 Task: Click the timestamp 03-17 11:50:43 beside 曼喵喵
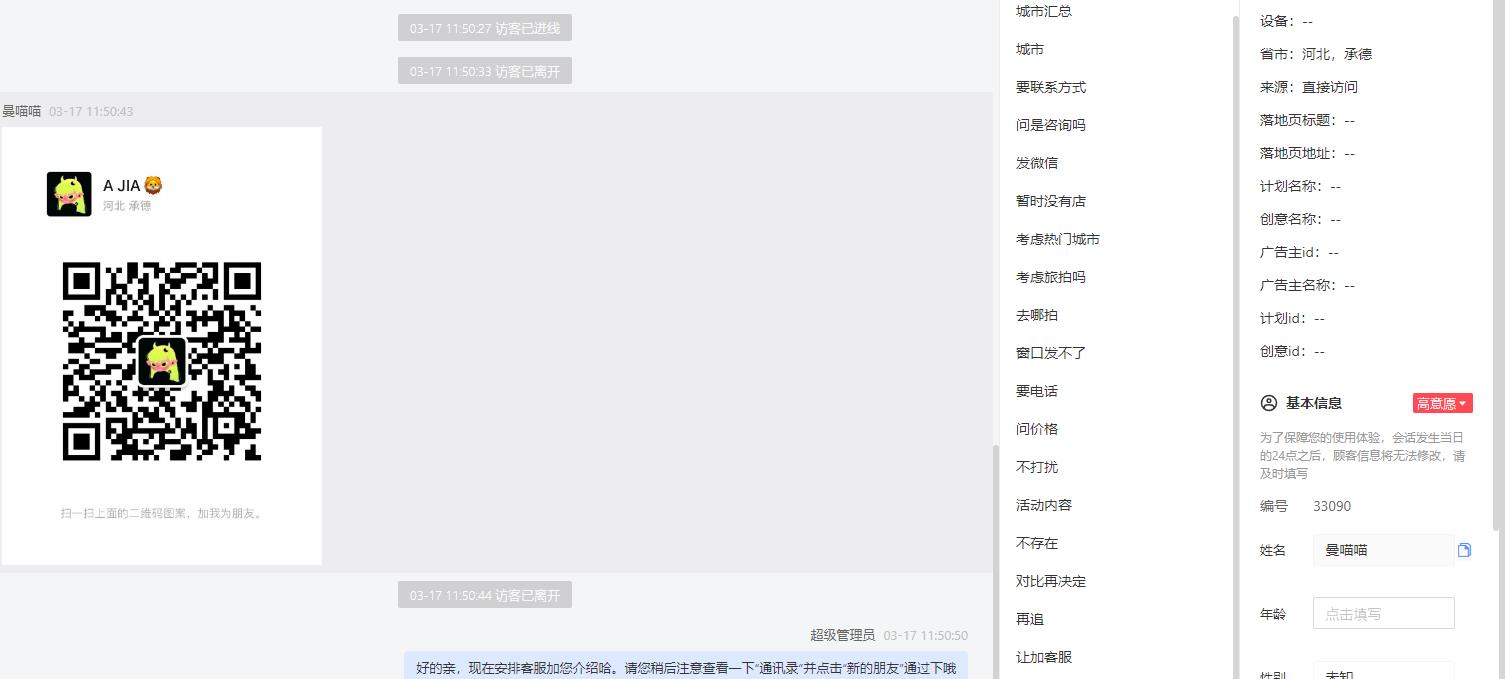[x=91, y=111]
